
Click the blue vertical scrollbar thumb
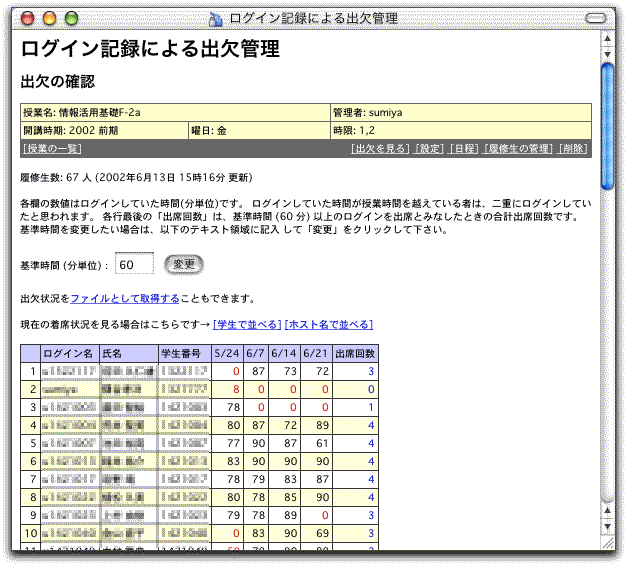coord(607,126)
